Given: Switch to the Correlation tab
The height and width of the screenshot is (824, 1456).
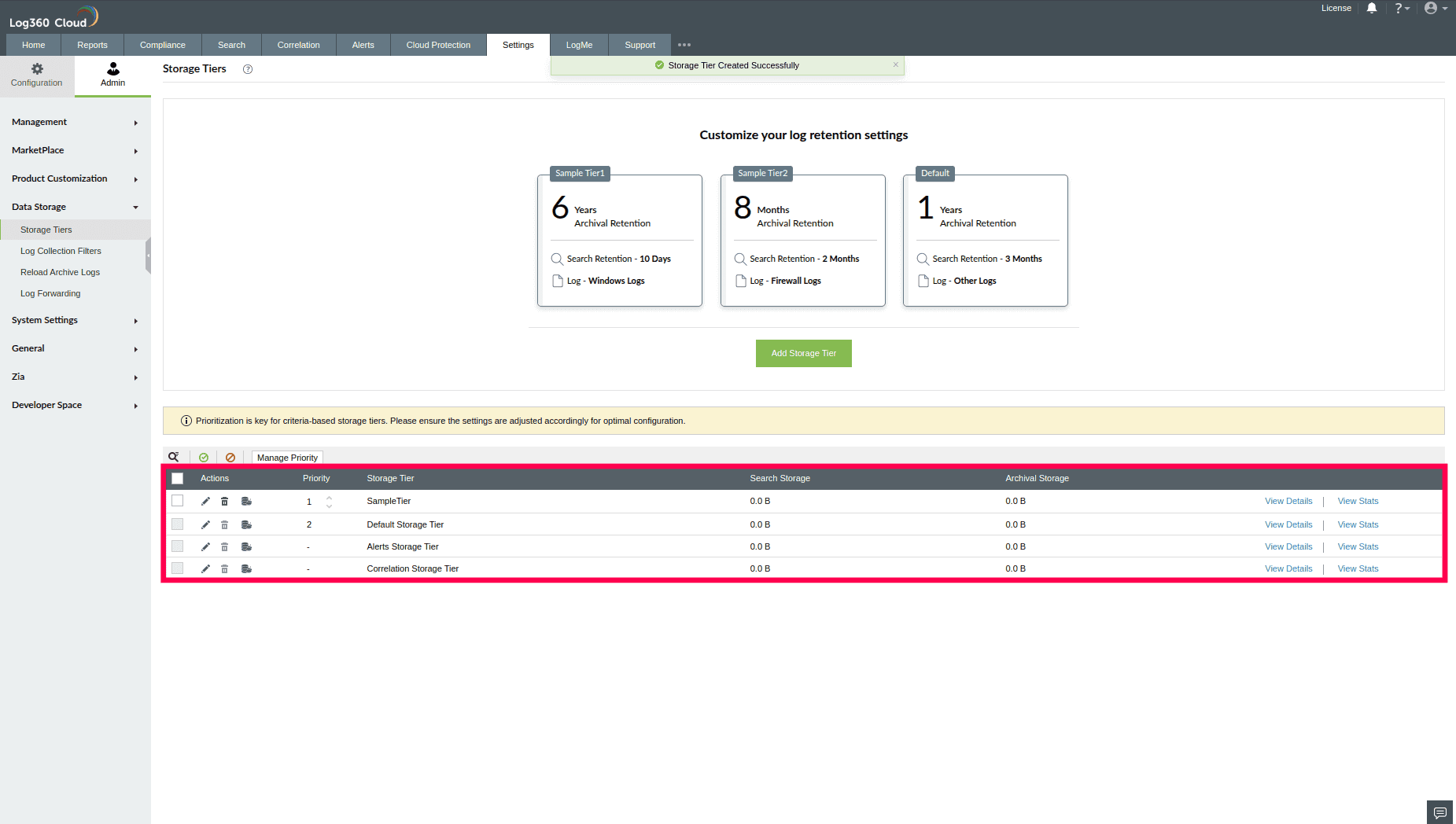Looking at the screenshot, I should [298, 45].
